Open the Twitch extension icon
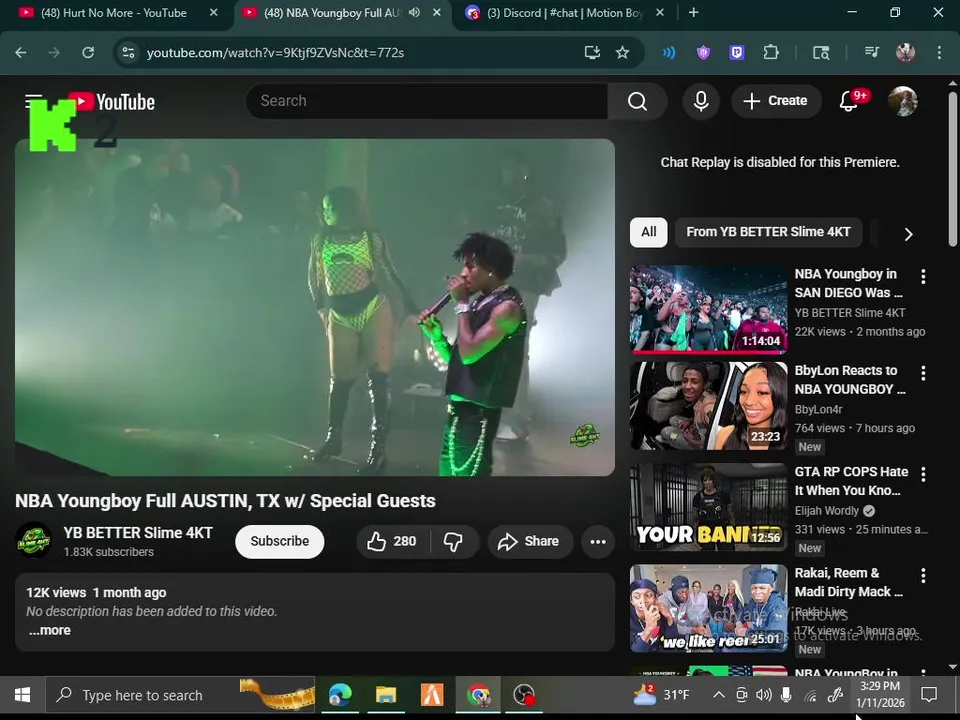 click(x=737, y=53)
